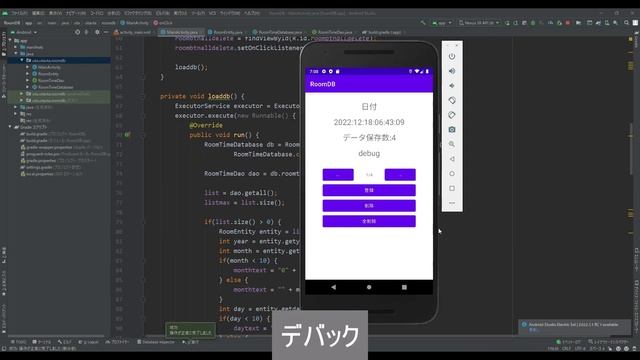Screen dimensions: 640x360
Task: Rotate emulator right using lower rotate icon
Action: 452,115
